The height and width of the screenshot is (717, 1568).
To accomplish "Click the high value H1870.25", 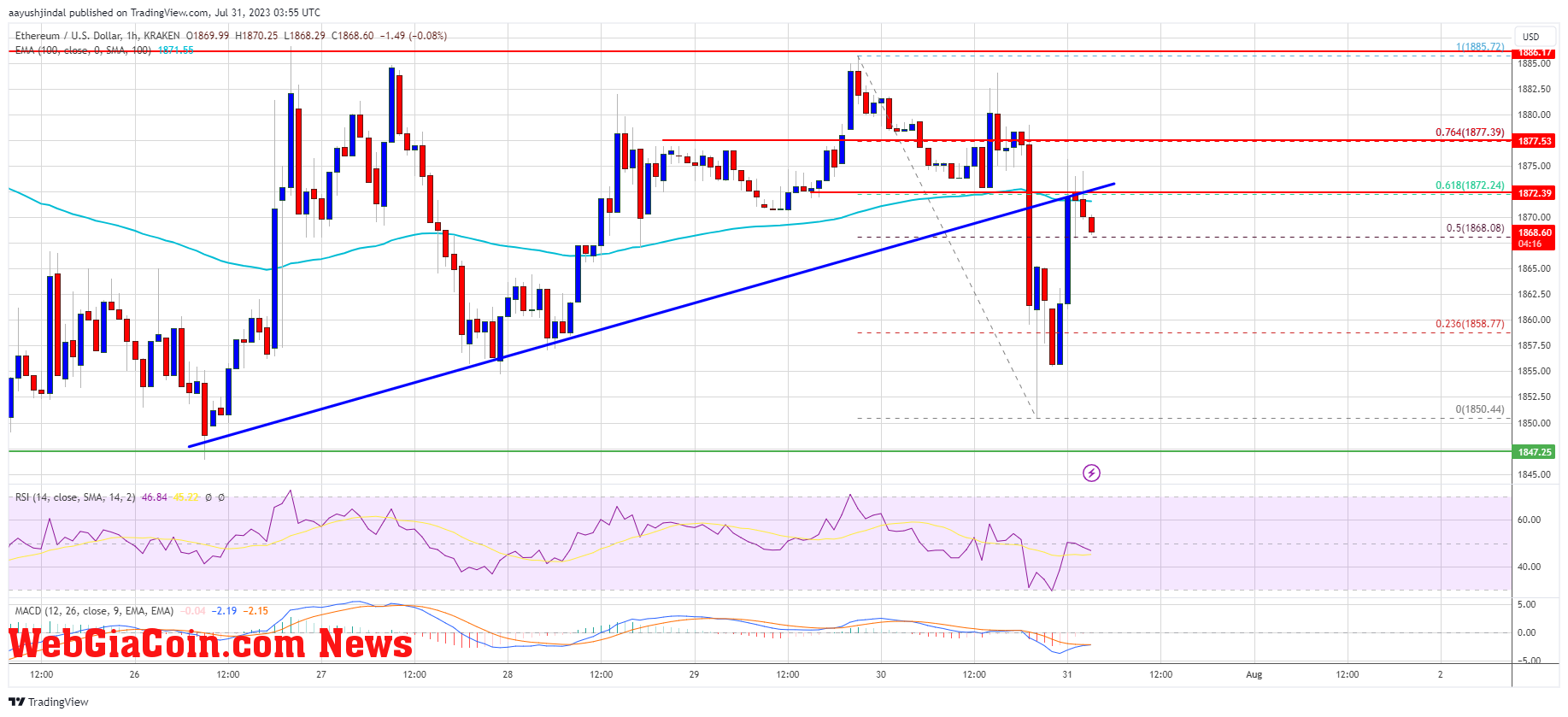I will [x=256, y=36].
